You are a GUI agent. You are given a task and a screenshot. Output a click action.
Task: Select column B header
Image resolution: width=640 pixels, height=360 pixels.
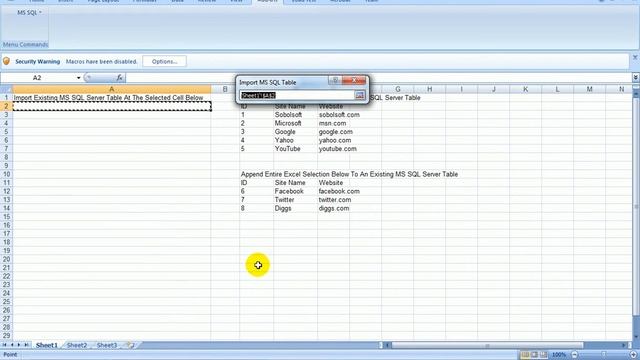coord(225,89)
